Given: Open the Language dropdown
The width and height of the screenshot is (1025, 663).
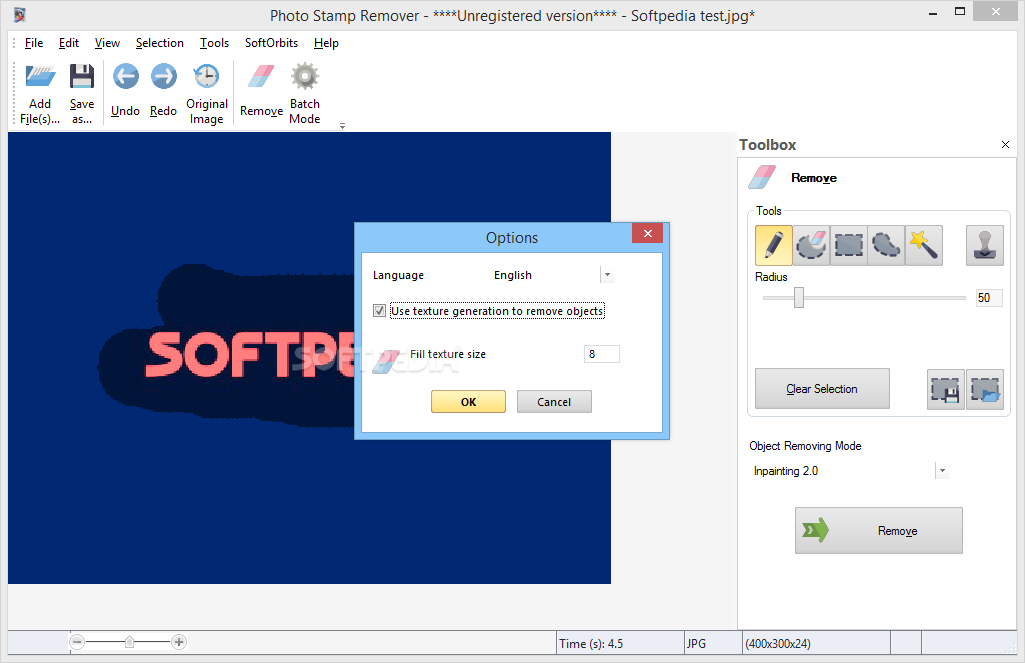Looking at the screenshot, I should [607, 275].
